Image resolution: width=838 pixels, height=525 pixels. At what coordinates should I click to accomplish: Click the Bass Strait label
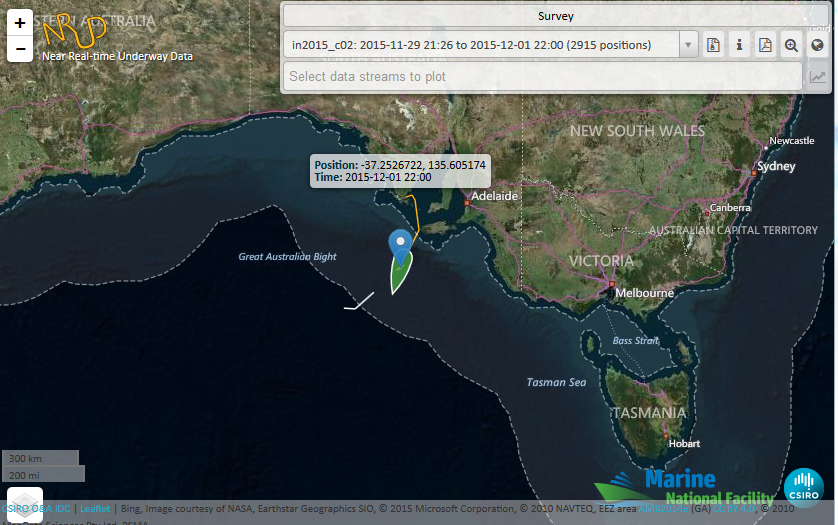tap(635, 341)
